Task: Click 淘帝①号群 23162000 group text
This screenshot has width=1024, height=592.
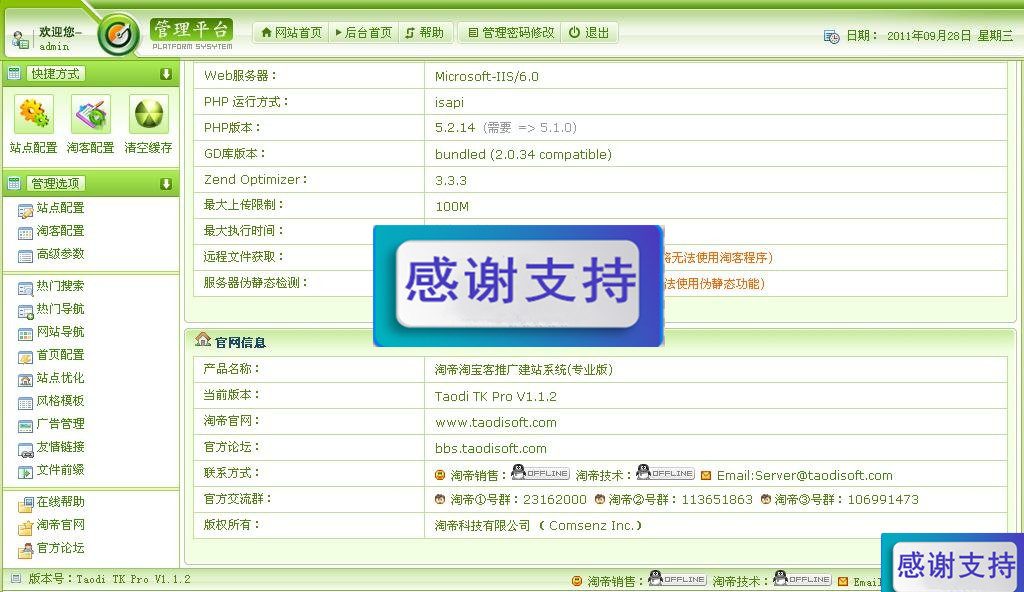Action: [518, 500]
